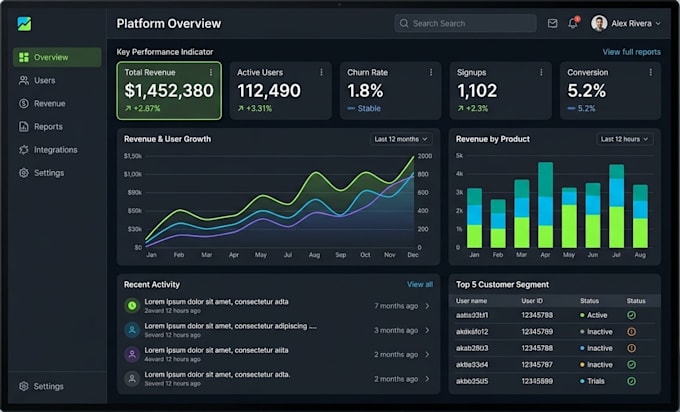Open the Active Users card options menu
The image size is (680, 412).
pyautogui.click(x=321, y=72)
